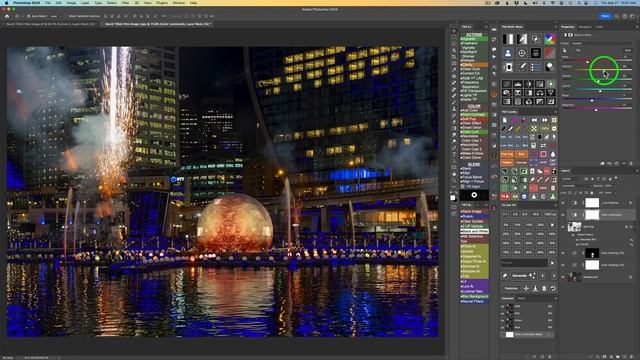Reset adjustment defaults in Properties footer
This screenshot has height=360, width=640.
coord(617,163)
